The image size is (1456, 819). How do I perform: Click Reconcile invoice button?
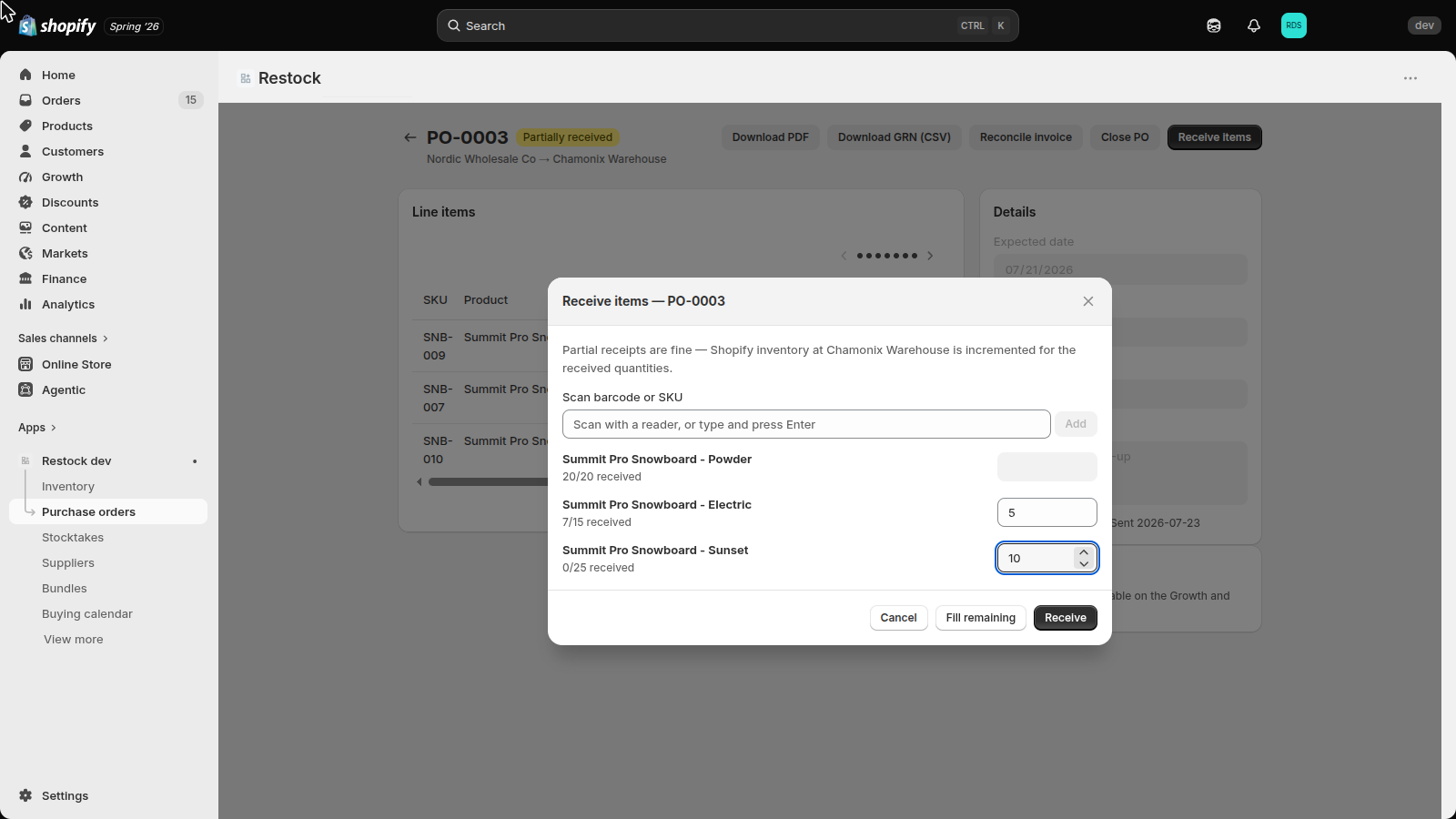point(1026,137)
